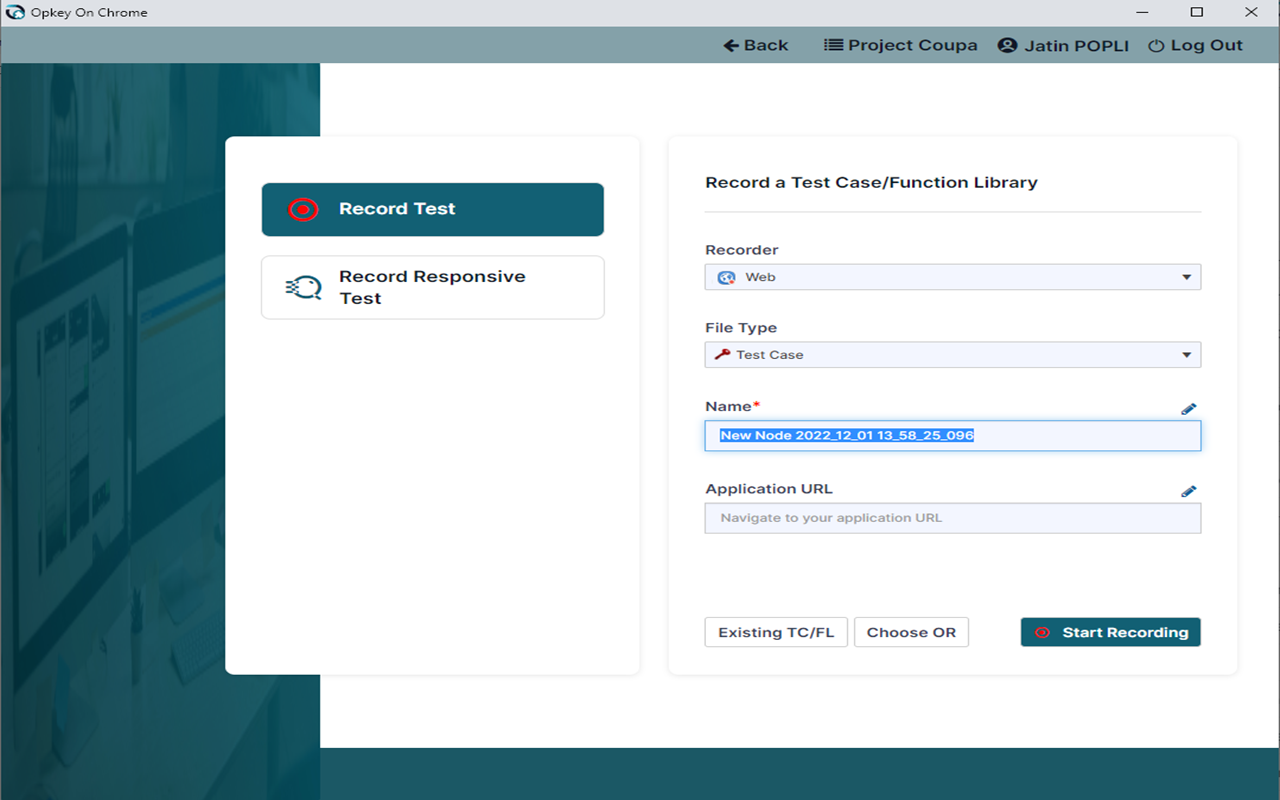The height and width of the screenshot is (800, 1280).
Task: Click the power icon beside Log Out
Action: point(1156,46)
